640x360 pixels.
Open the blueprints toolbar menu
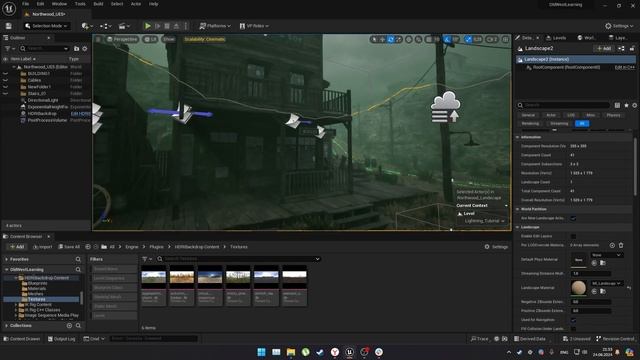click(x=105, y=26)
